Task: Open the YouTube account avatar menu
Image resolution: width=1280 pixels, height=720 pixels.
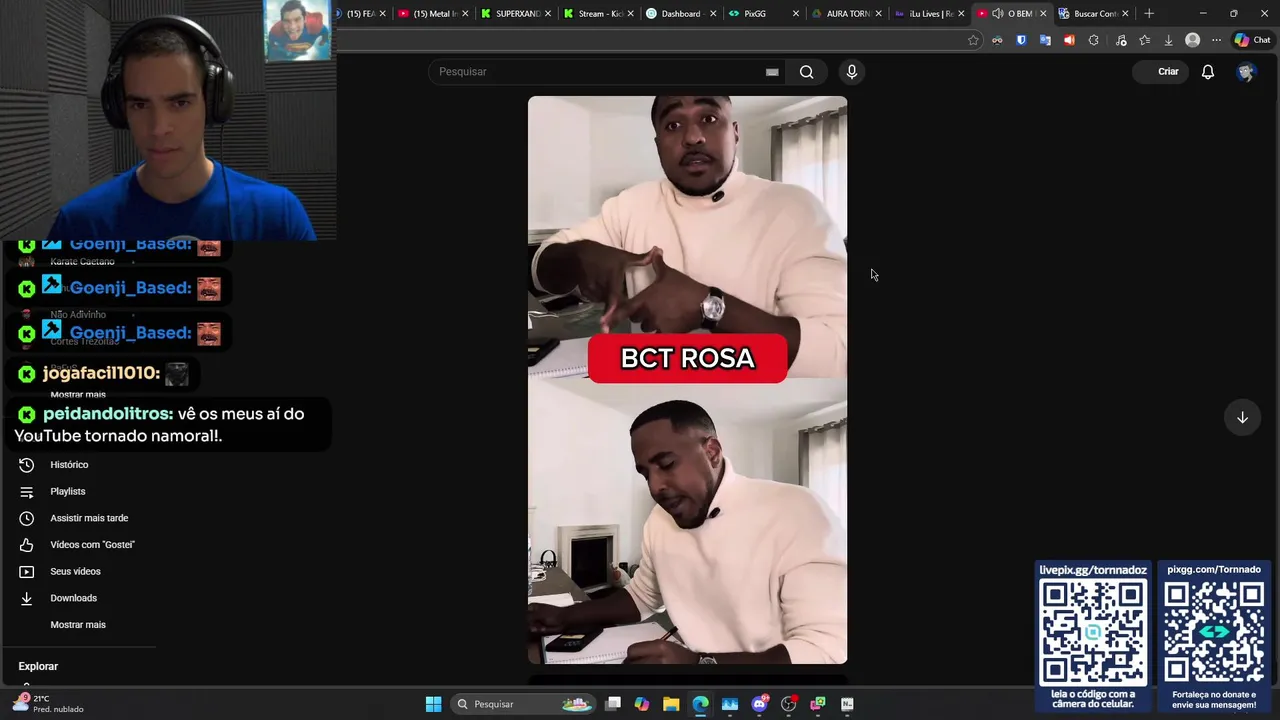Action: (x=1245, y=72)
